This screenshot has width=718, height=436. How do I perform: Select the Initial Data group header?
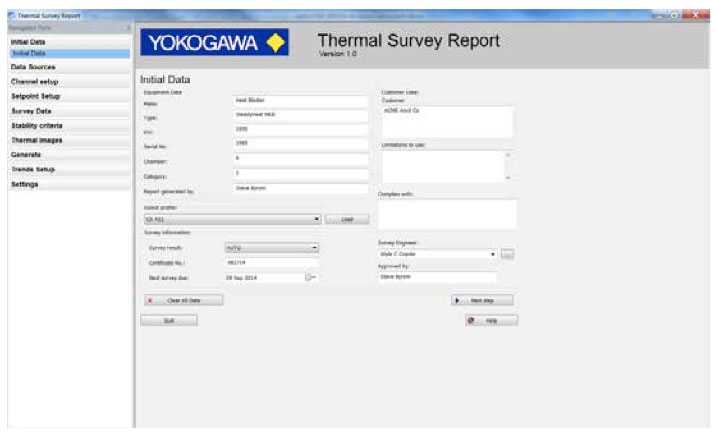click(70, 42)
